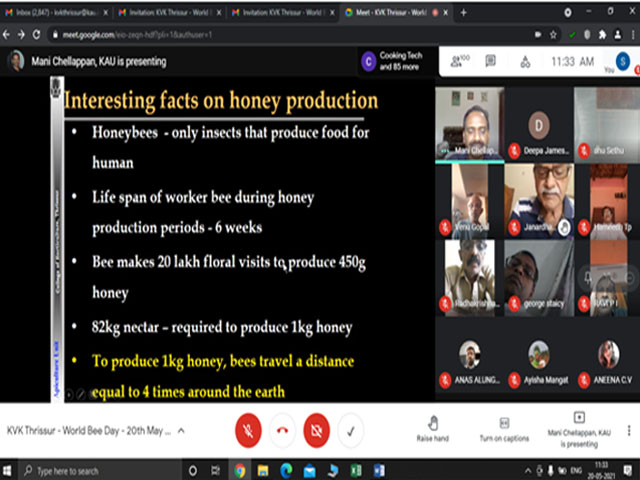Viewport: 640px width, 480px height.
Task: Click the Windows Start button
Action: [x=8, y=471]
